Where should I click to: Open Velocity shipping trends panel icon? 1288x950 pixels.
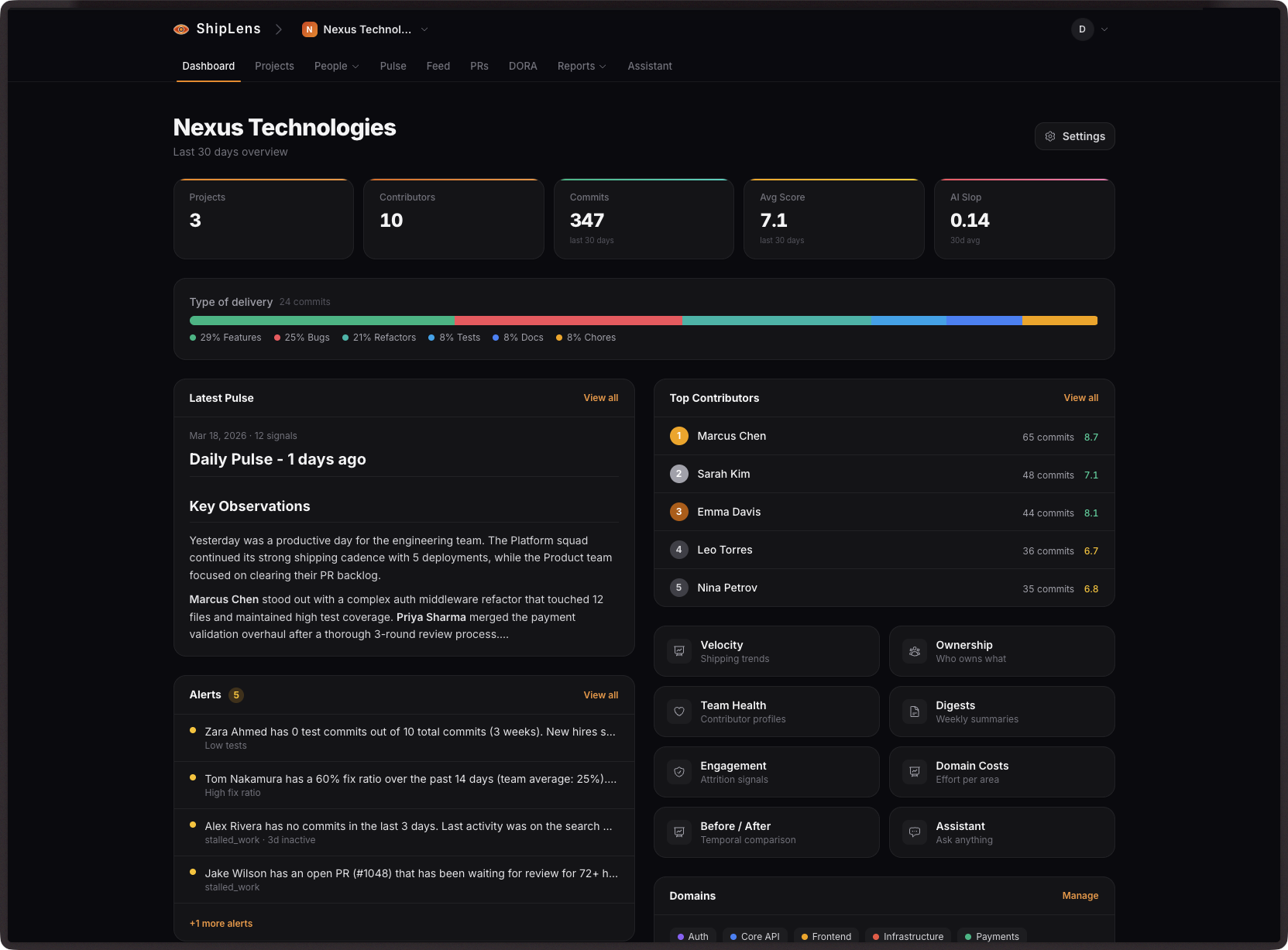pyautogui.click(x=678, y=651)
